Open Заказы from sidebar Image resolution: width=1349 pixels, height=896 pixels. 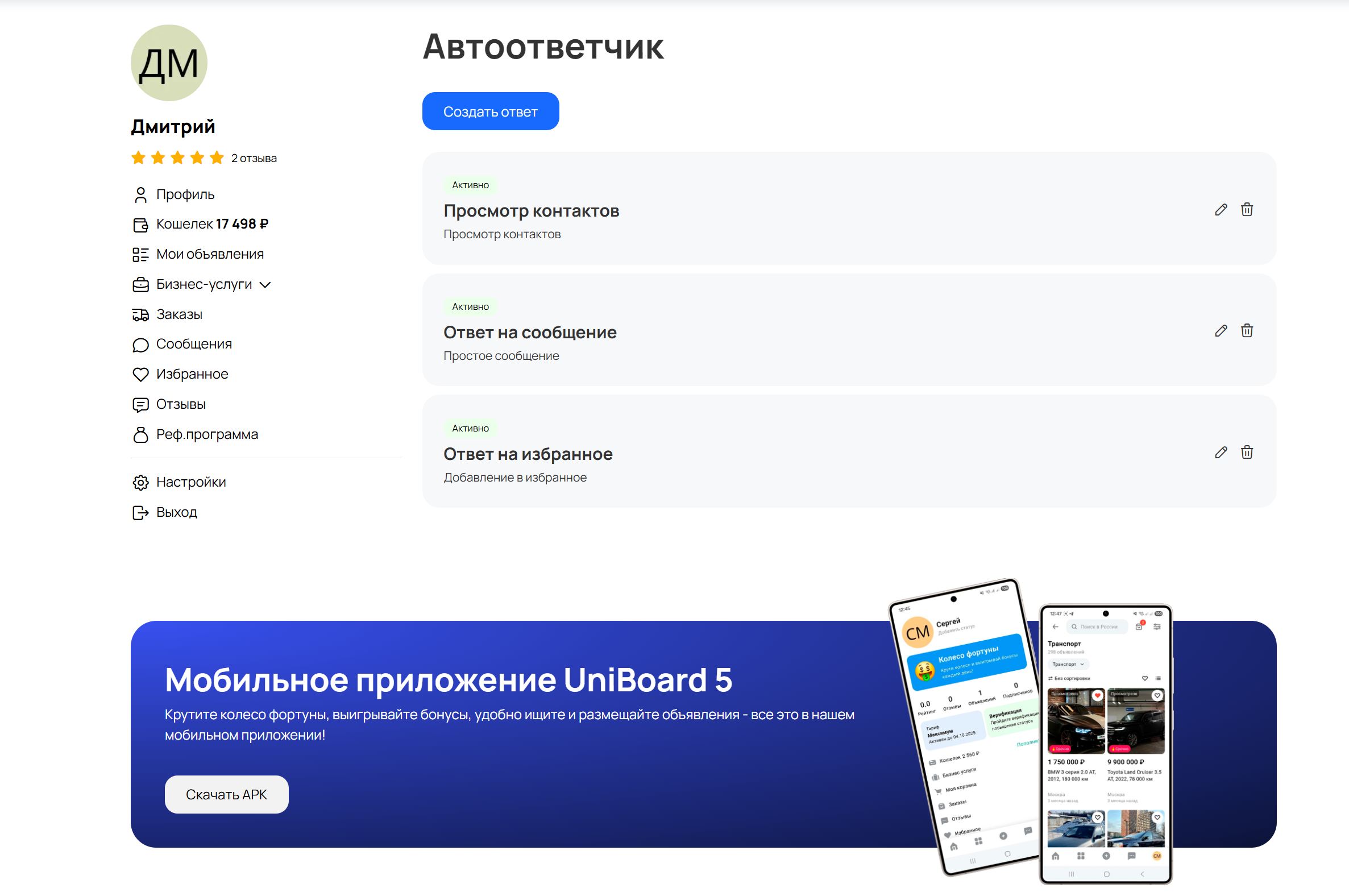tap(179, 314)
